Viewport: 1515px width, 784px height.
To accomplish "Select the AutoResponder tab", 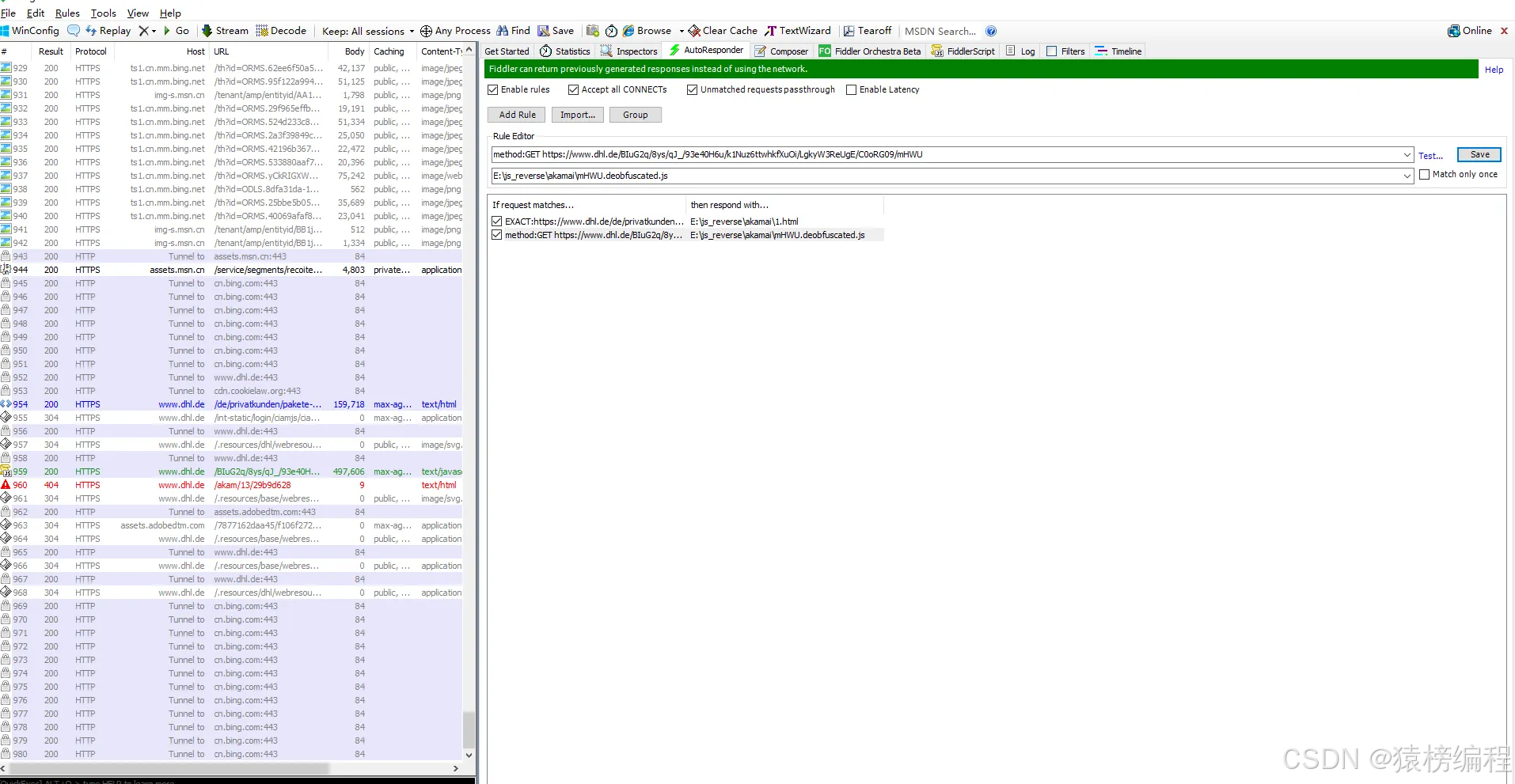I will [x=706, y=50].
